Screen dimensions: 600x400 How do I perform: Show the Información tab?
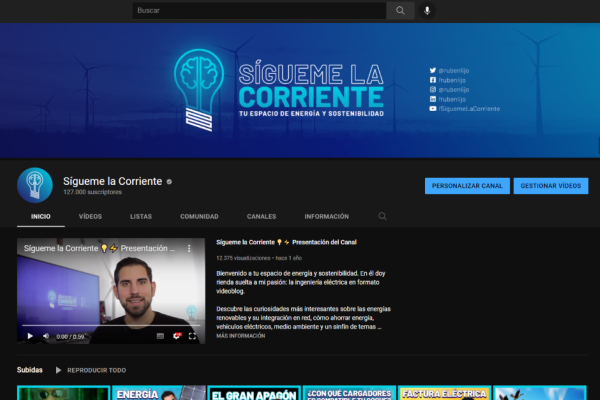coord(327,217)
